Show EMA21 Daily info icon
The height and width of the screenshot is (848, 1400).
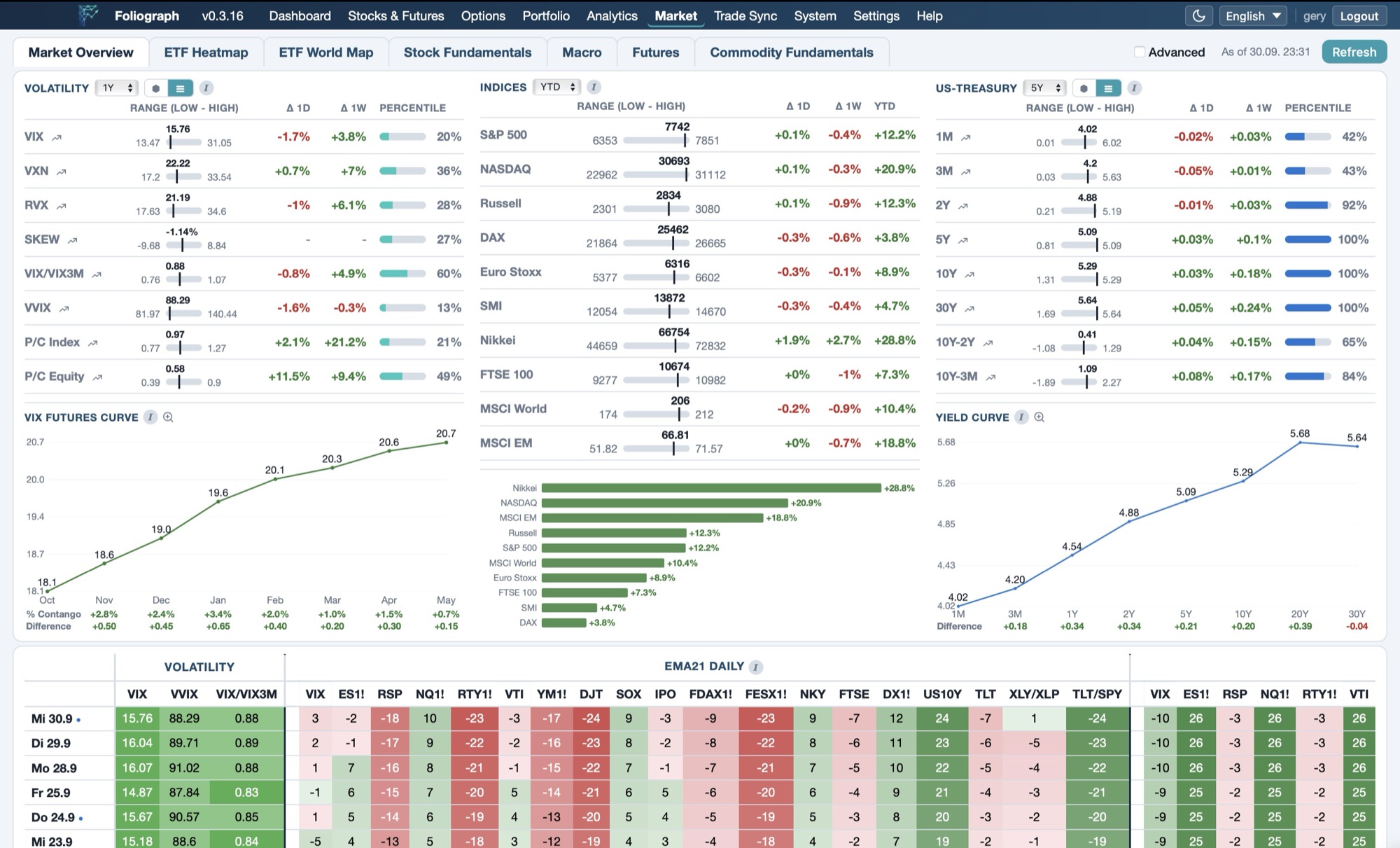755,667
